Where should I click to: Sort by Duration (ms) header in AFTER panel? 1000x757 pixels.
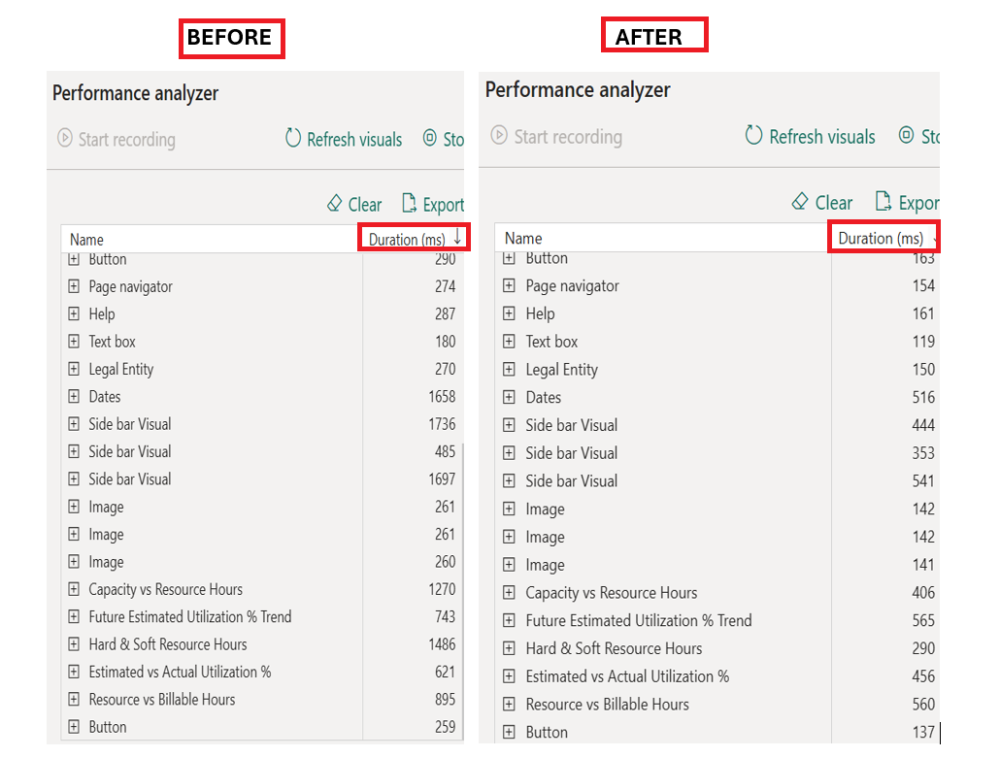881,239
